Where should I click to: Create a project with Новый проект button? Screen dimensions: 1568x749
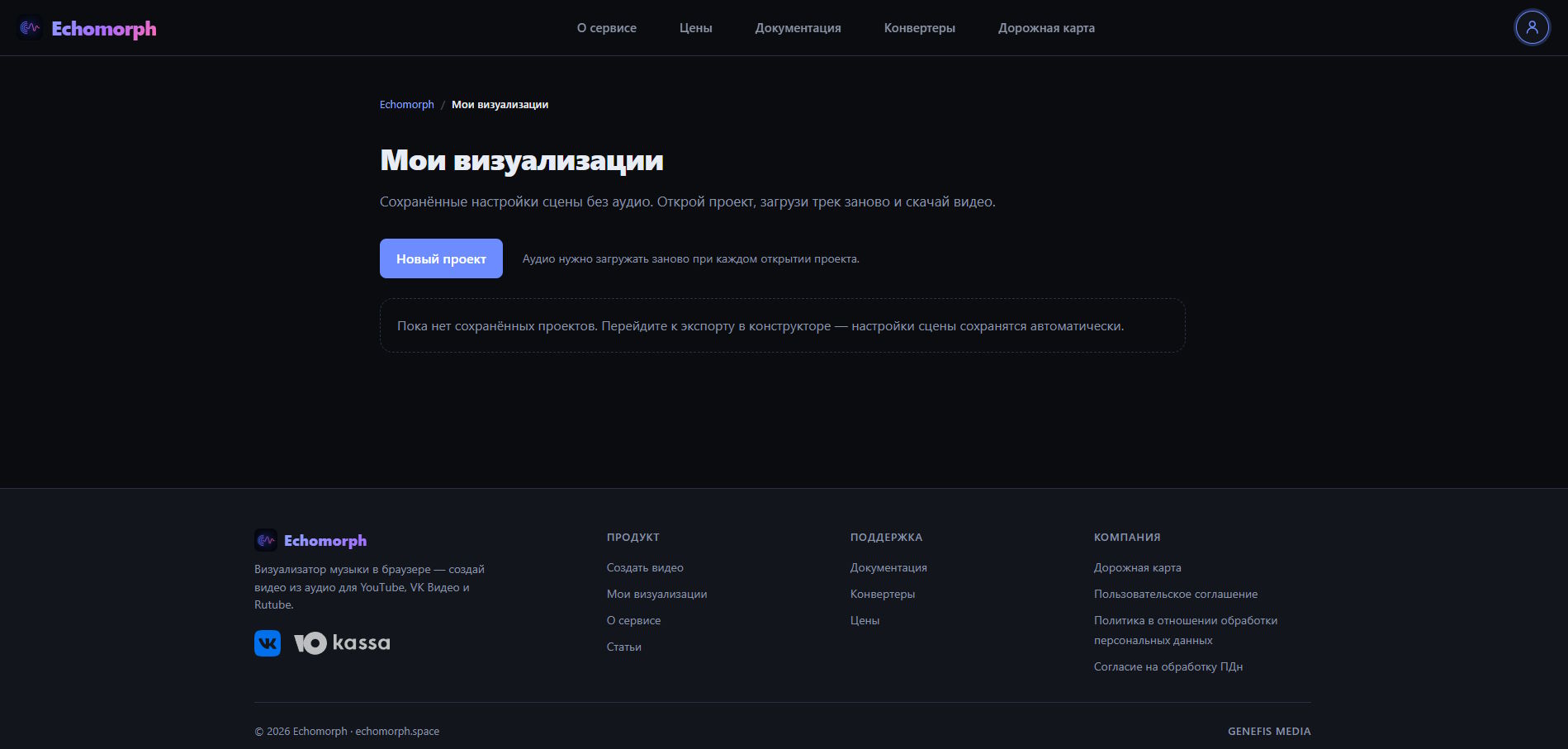441,258
